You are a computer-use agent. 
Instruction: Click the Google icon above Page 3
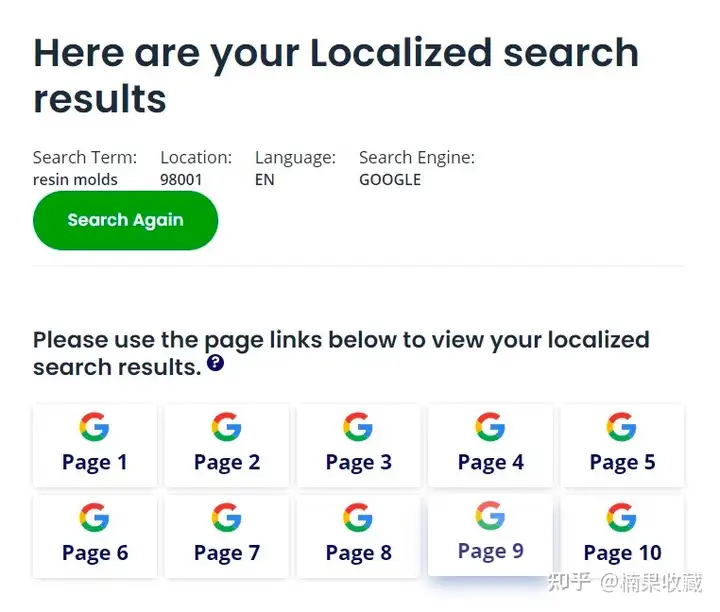358,427
